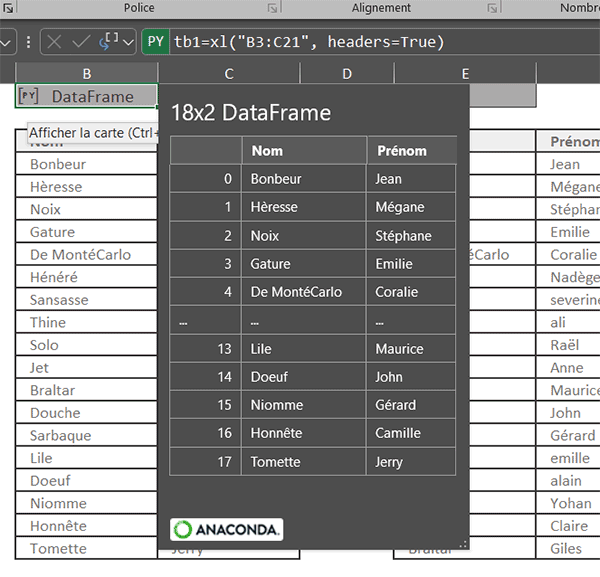Screen dimensions: 600x577
Task: Select column C header
Action: point(229,73)
